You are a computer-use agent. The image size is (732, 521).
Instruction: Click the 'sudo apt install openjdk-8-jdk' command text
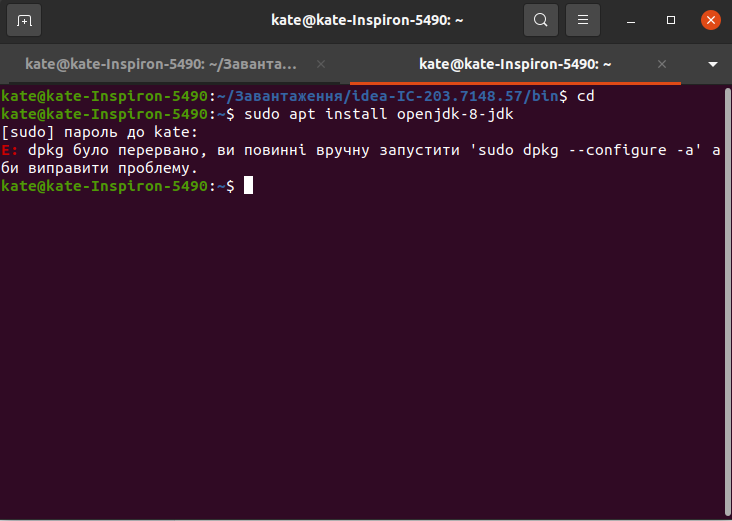(x=379, y=114)
